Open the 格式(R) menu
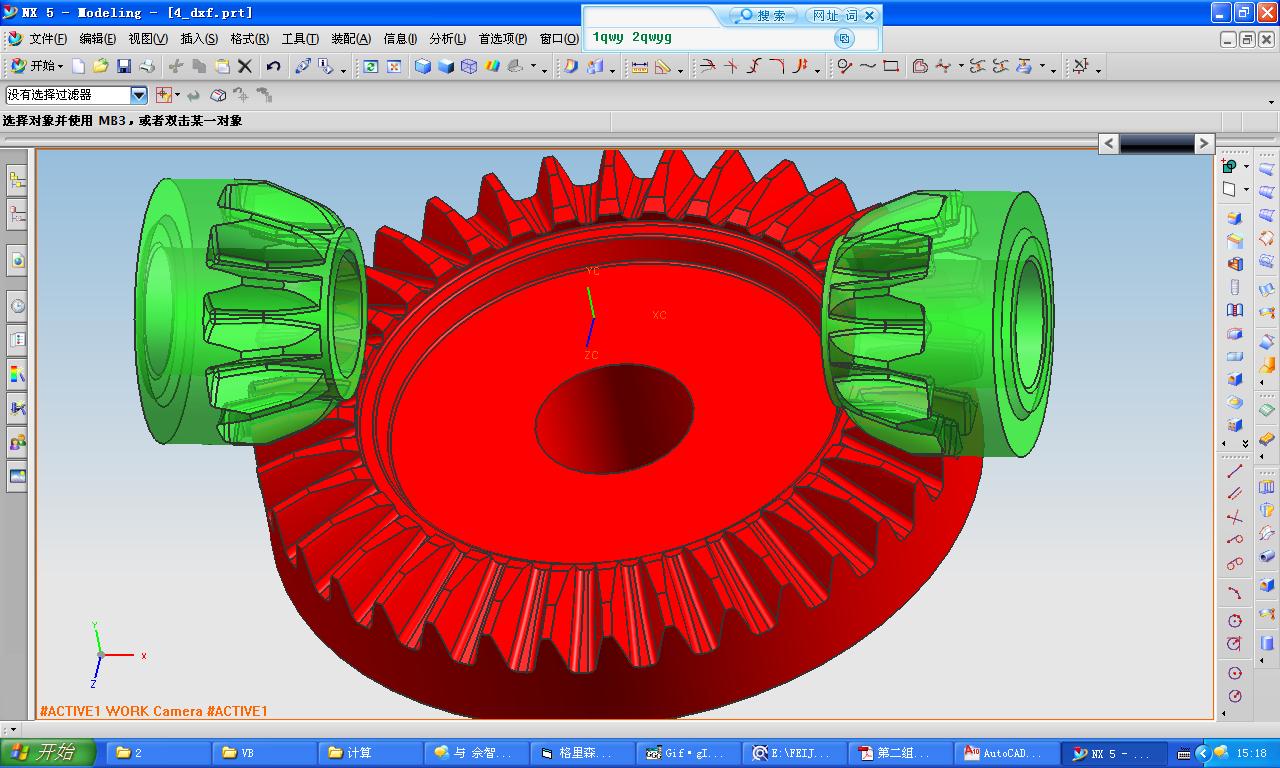 tap(249, 39)
